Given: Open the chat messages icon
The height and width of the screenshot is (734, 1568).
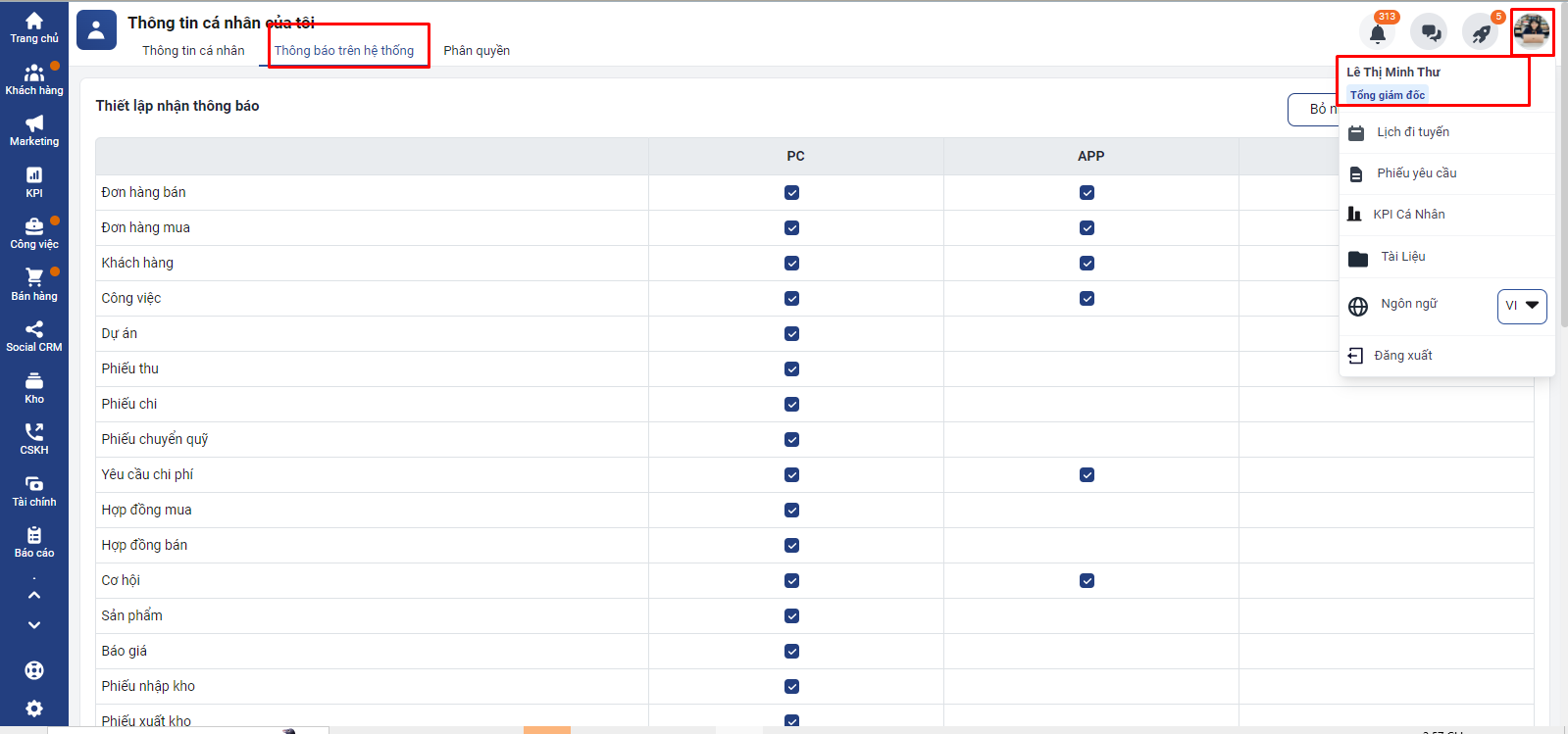Looking at the screenshot, I should [1430, 32].
